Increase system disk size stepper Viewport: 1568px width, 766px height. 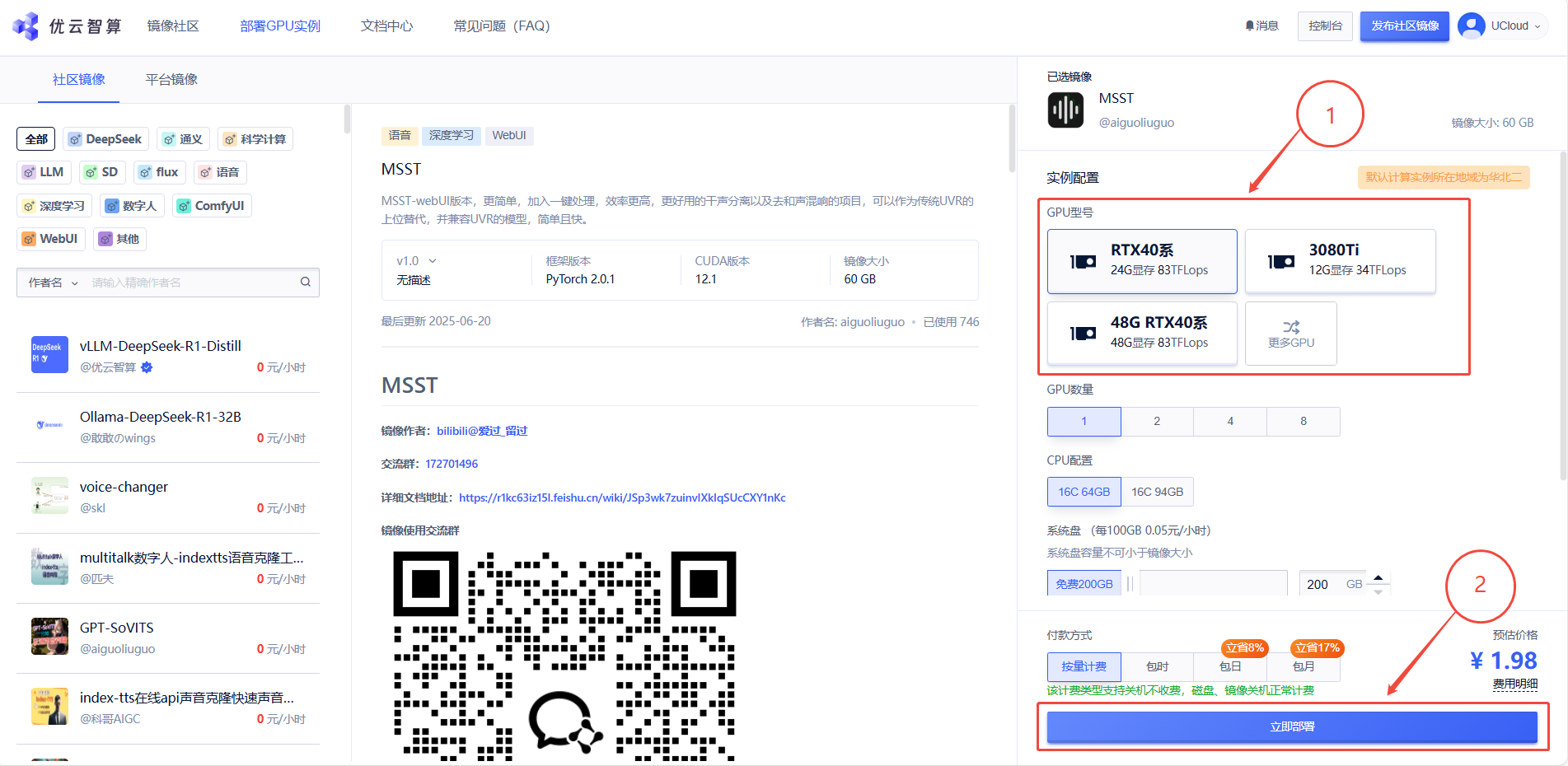(x=1378, y=577)
